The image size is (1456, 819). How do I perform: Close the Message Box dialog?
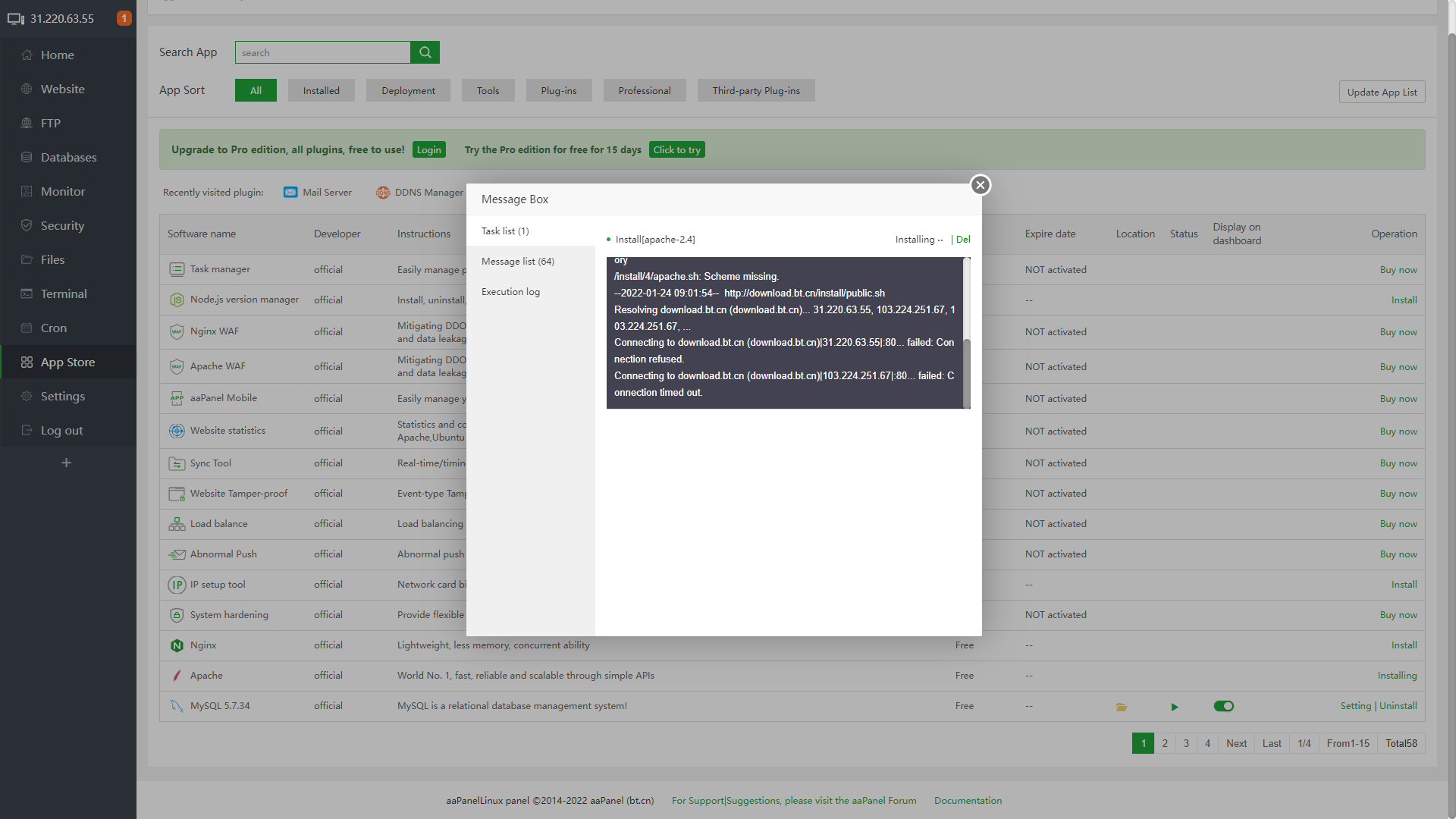pyautogui.click(x=980, y=185)
